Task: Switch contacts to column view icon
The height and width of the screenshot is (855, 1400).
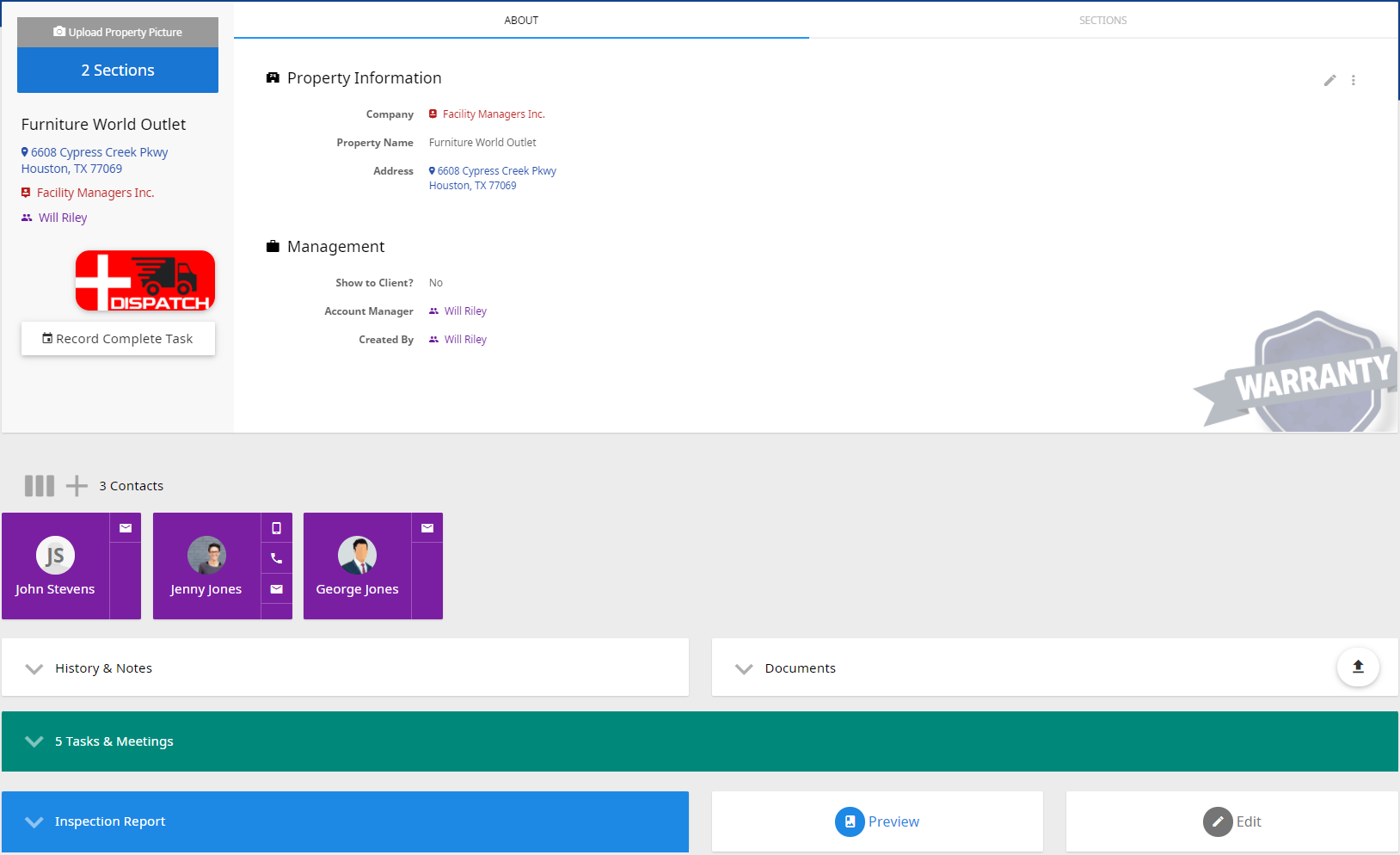Action: tap(40, 486)
